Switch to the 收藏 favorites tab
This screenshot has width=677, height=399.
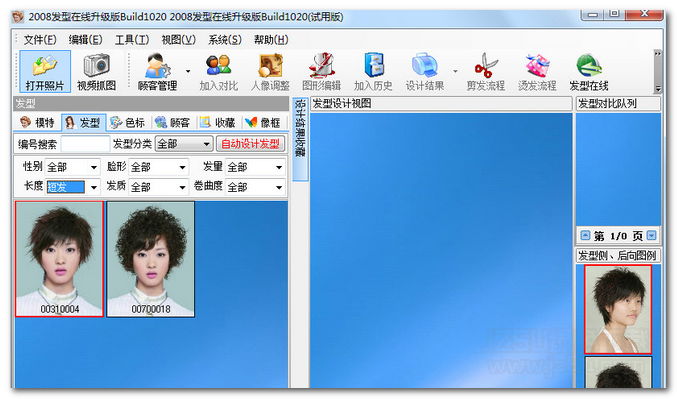[x=218, y=123]
